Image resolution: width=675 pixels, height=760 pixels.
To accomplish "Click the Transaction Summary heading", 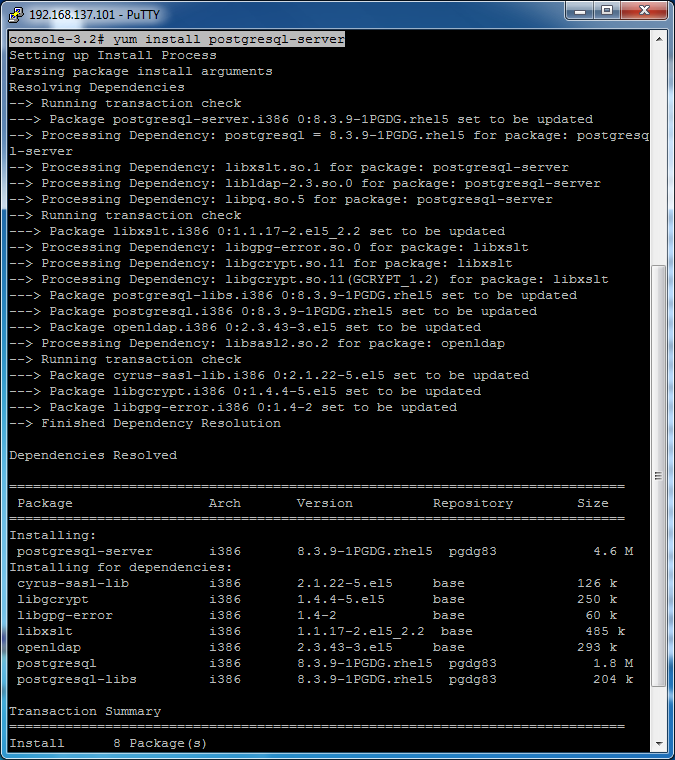I will click(x=85, y=711).
